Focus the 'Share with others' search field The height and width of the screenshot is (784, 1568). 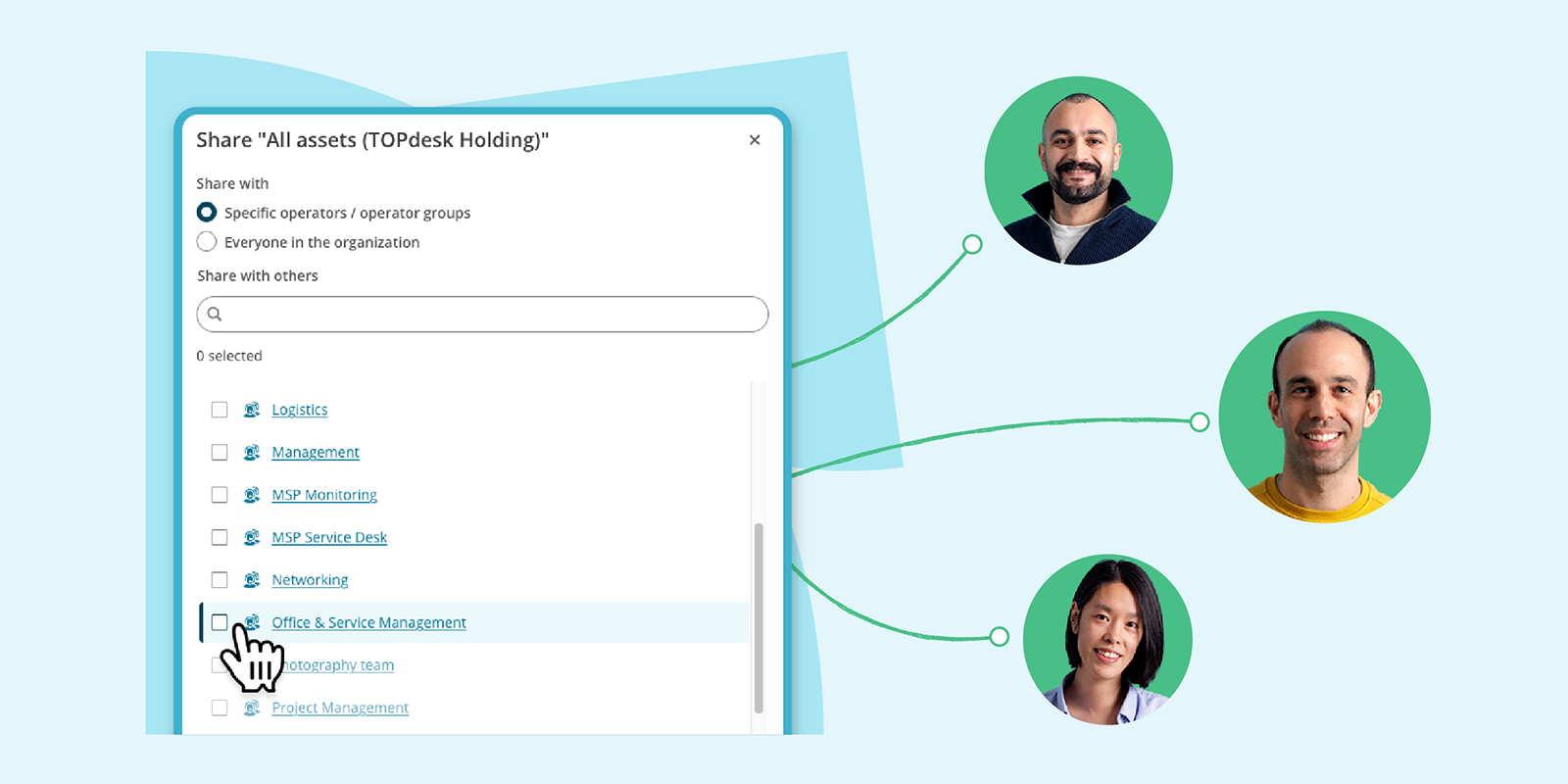[490, 315]
